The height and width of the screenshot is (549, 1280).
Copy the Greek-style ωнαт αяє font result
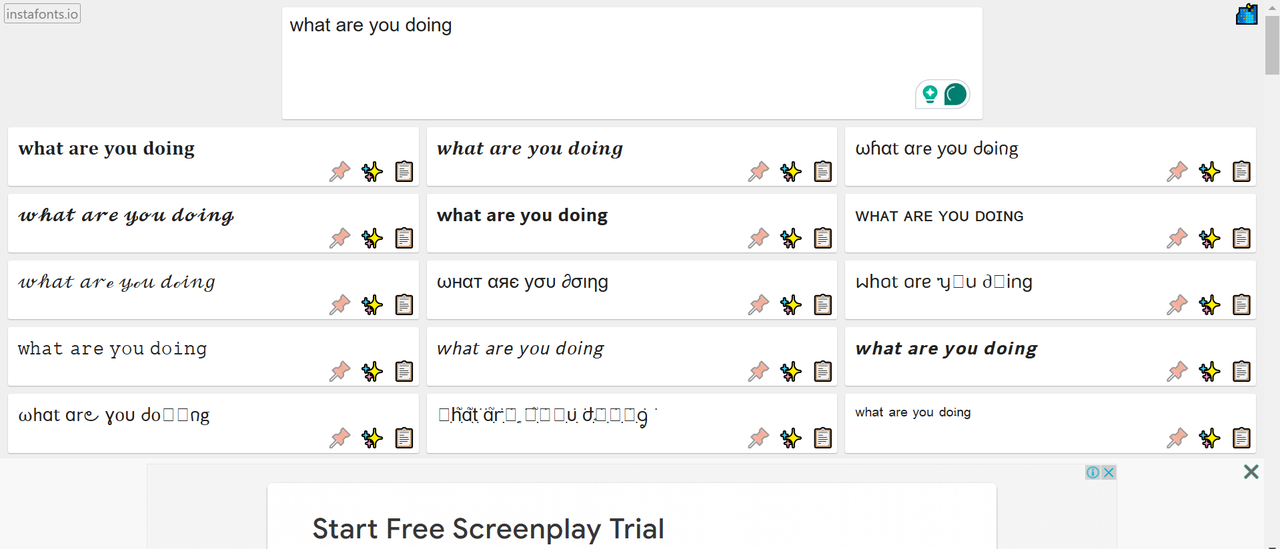point(822,305)
